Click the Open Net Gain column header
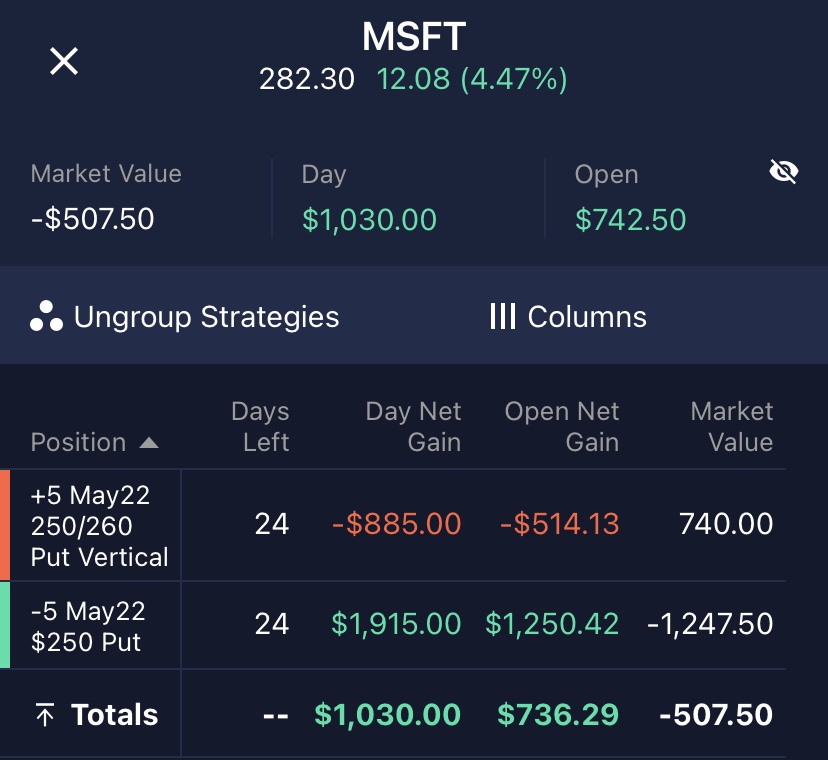The height and width of the screenshot is (760, 828). click(562, 427)
